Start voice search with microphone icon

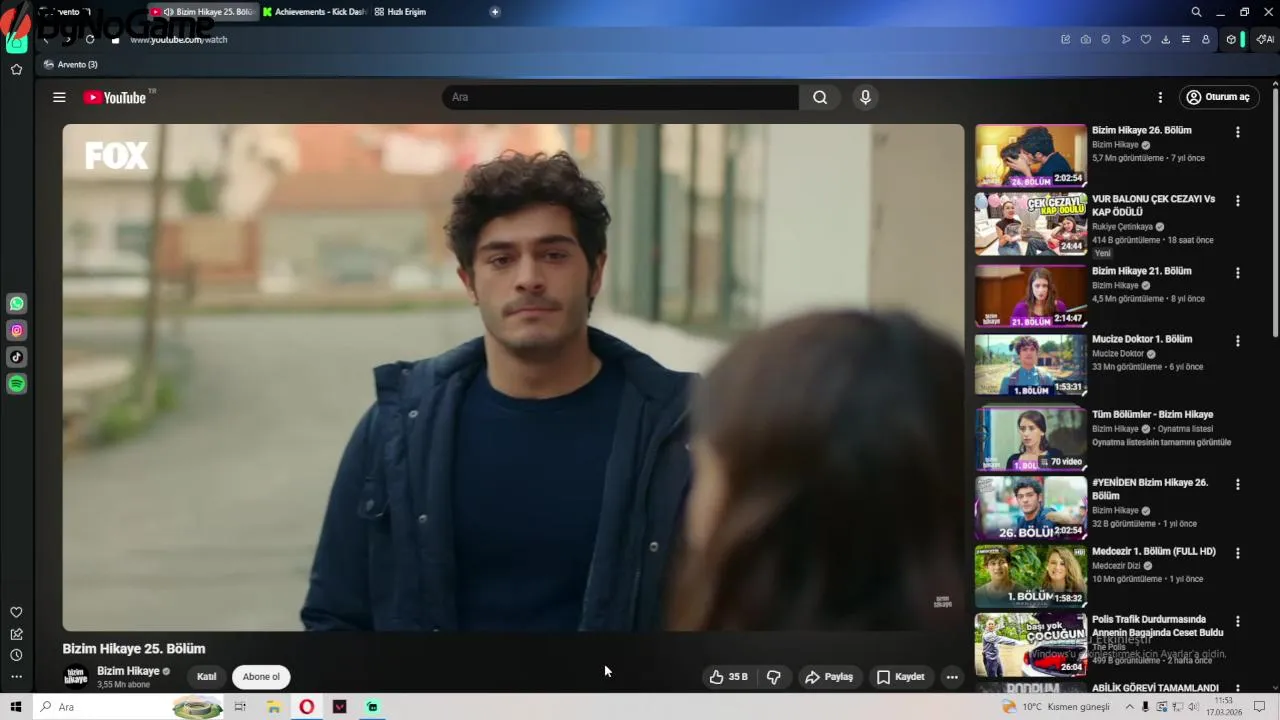coord(865,97)
